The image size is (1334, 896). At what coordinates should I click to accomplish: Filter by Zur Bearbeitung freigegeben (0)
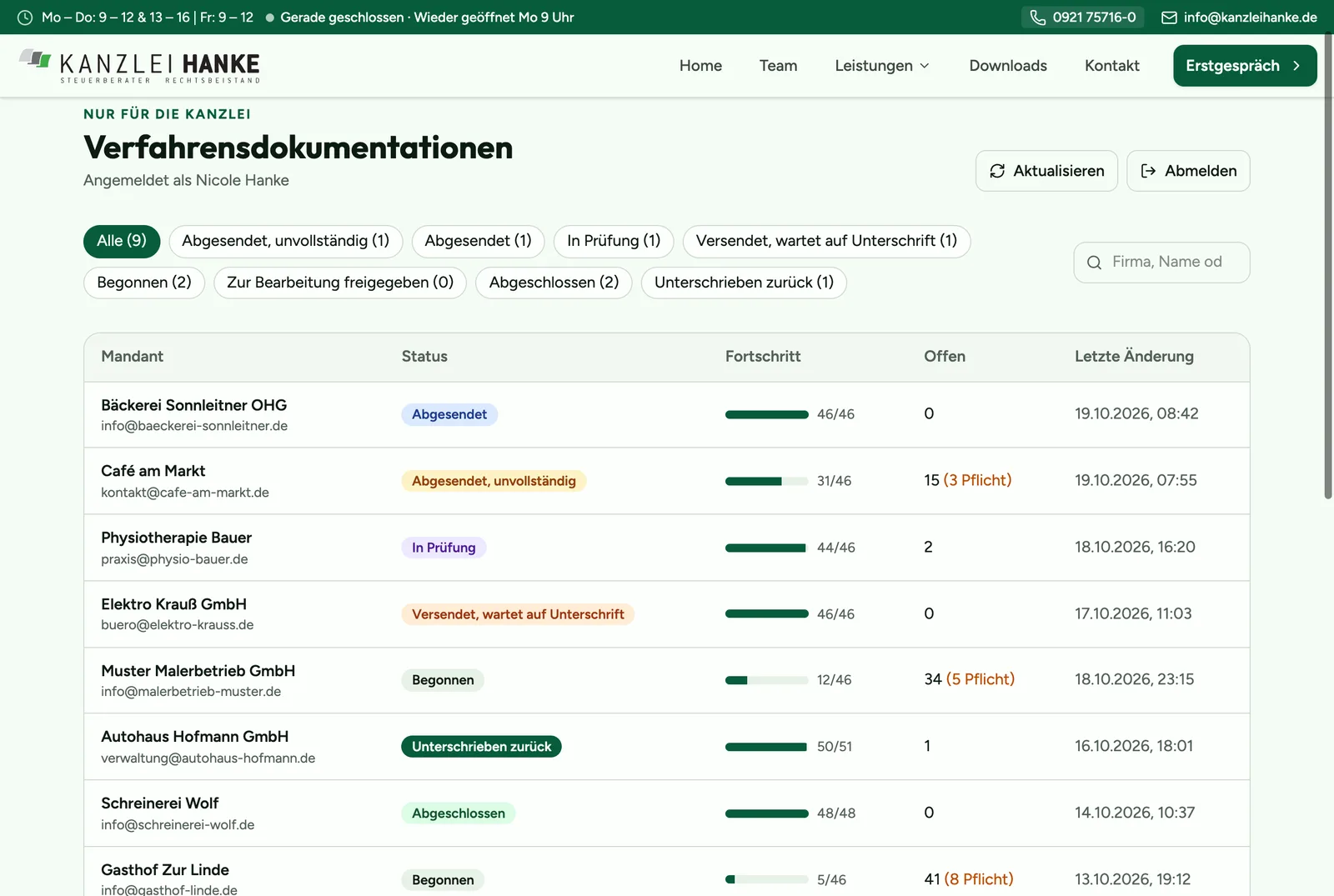[340, 283]
